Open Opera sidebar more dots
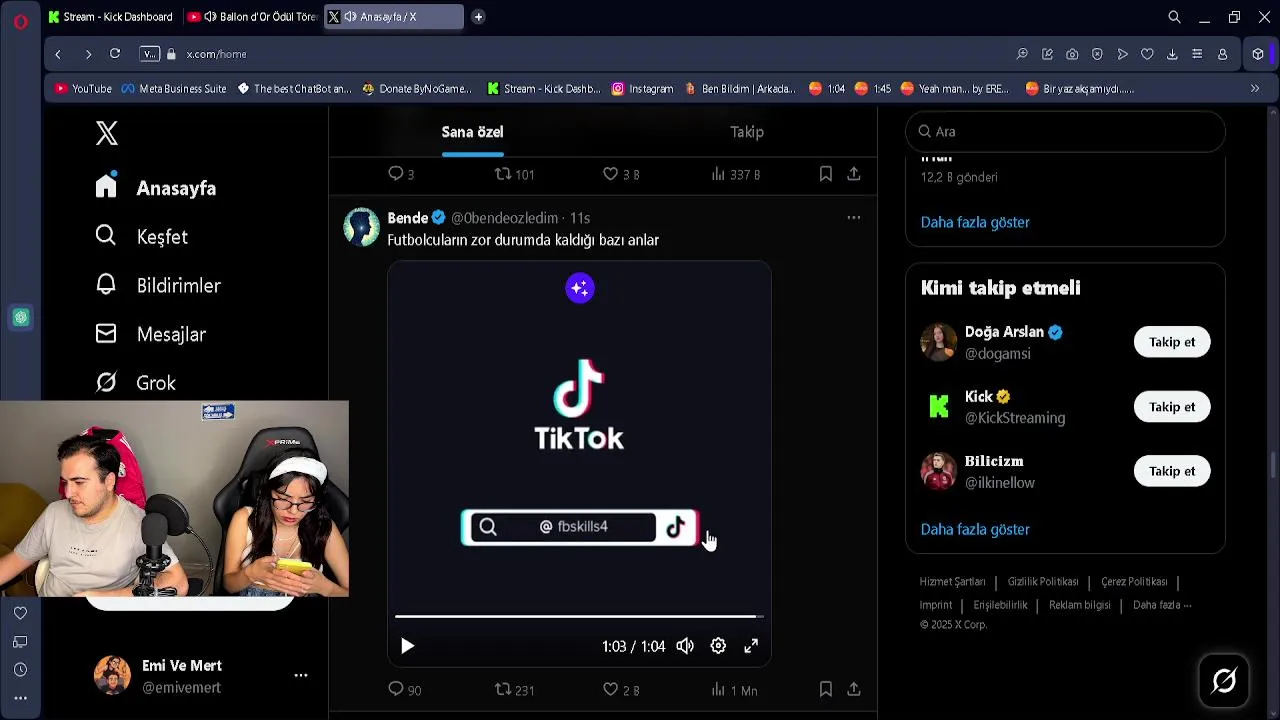This screenshot has height=720, width=1280. tap(20, 698)
